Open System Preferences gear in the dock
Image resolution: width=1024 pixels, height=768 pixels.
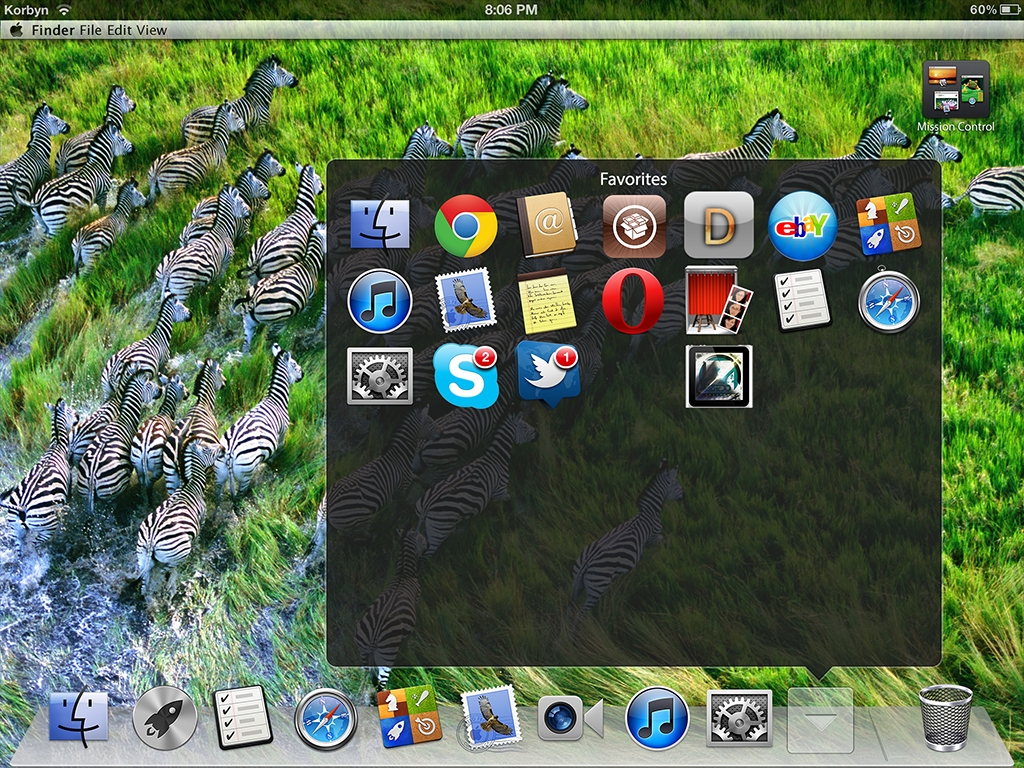tap(739, 718)
